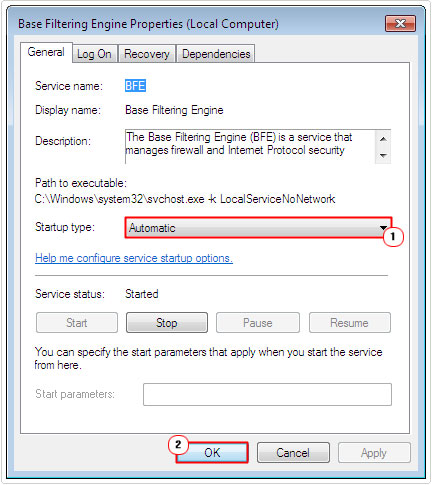Select the highlighted BFE service name text
This screenshot has width=432, height=485.
135,86
